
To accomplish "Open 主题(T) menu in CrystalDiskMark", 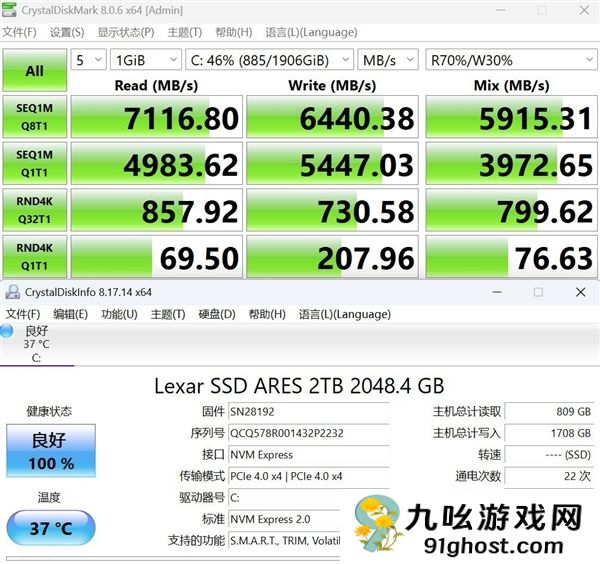I will (185, 32).
